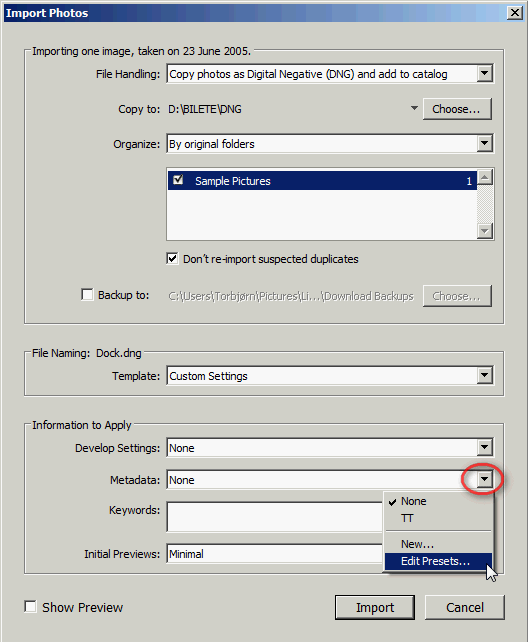Open the Develop Settings dropdown arrow

485,447
